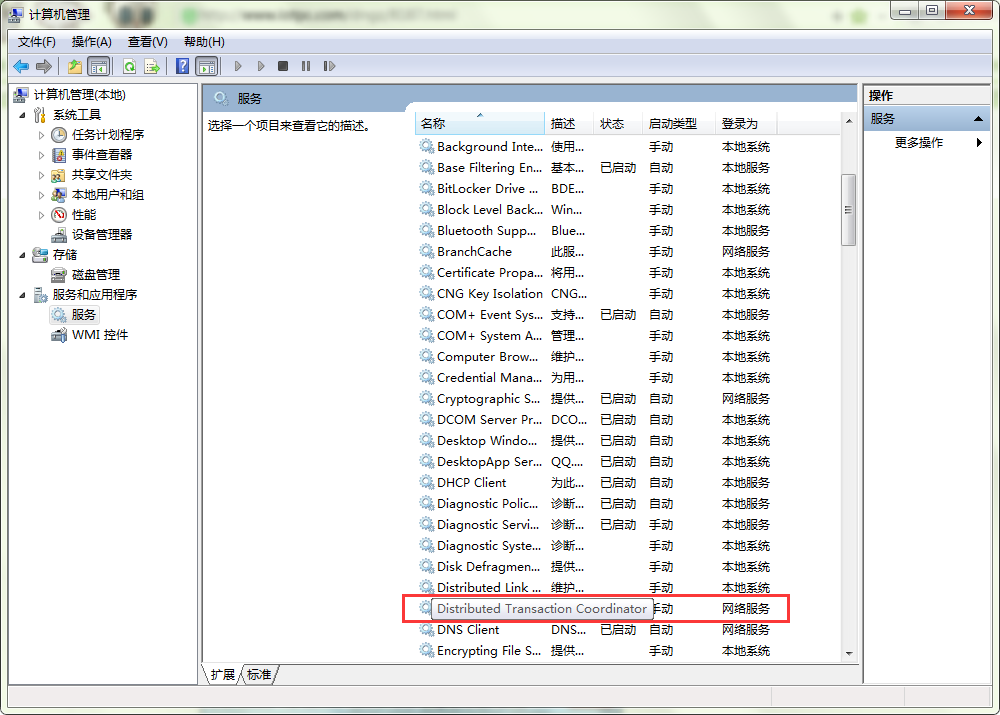1000x715 pixels.
Task: Click the services list vertical scrollbar thumb
Action: tap(848, 209)
